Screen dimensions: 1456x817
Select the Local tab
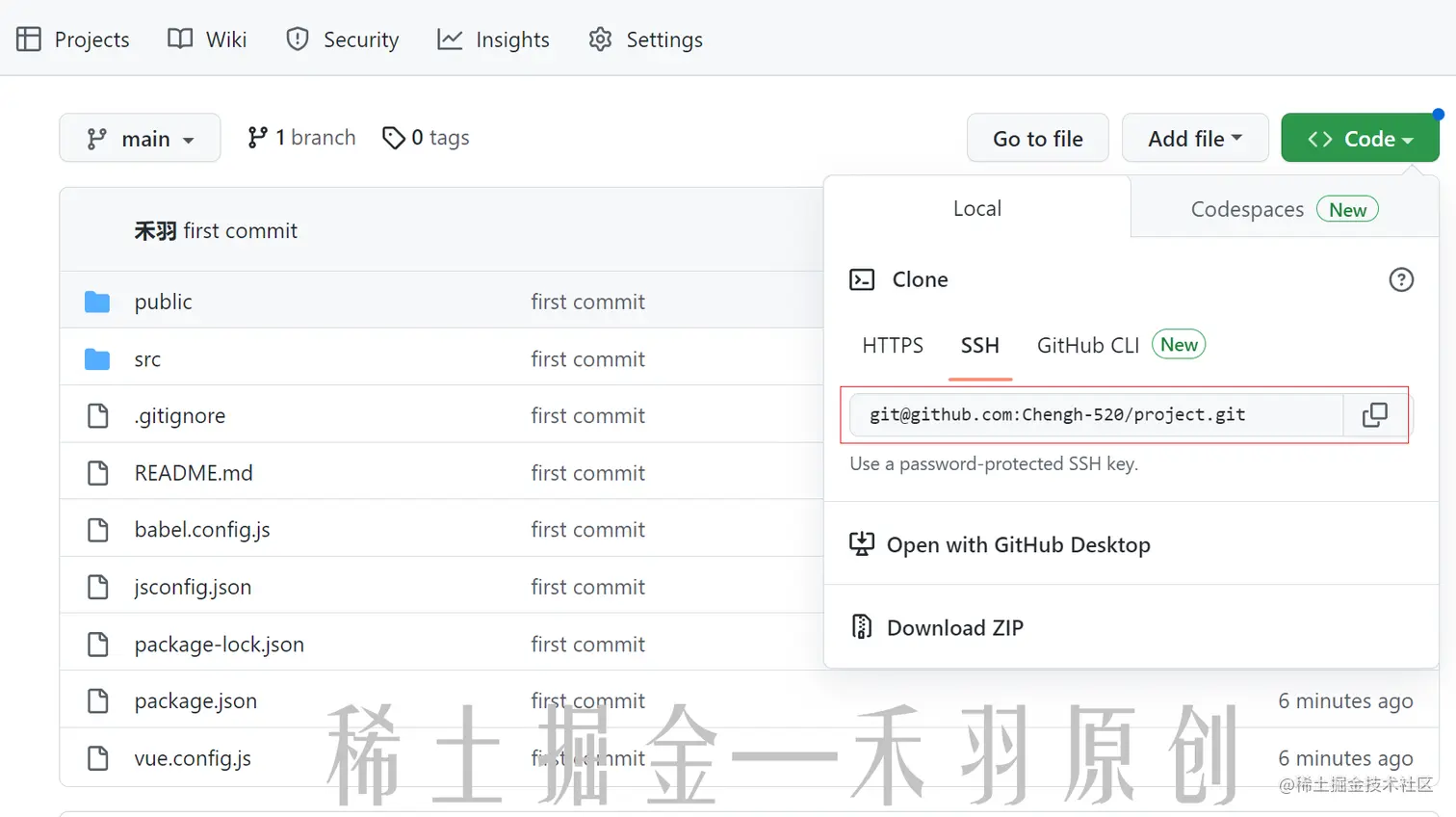point(977,208)
